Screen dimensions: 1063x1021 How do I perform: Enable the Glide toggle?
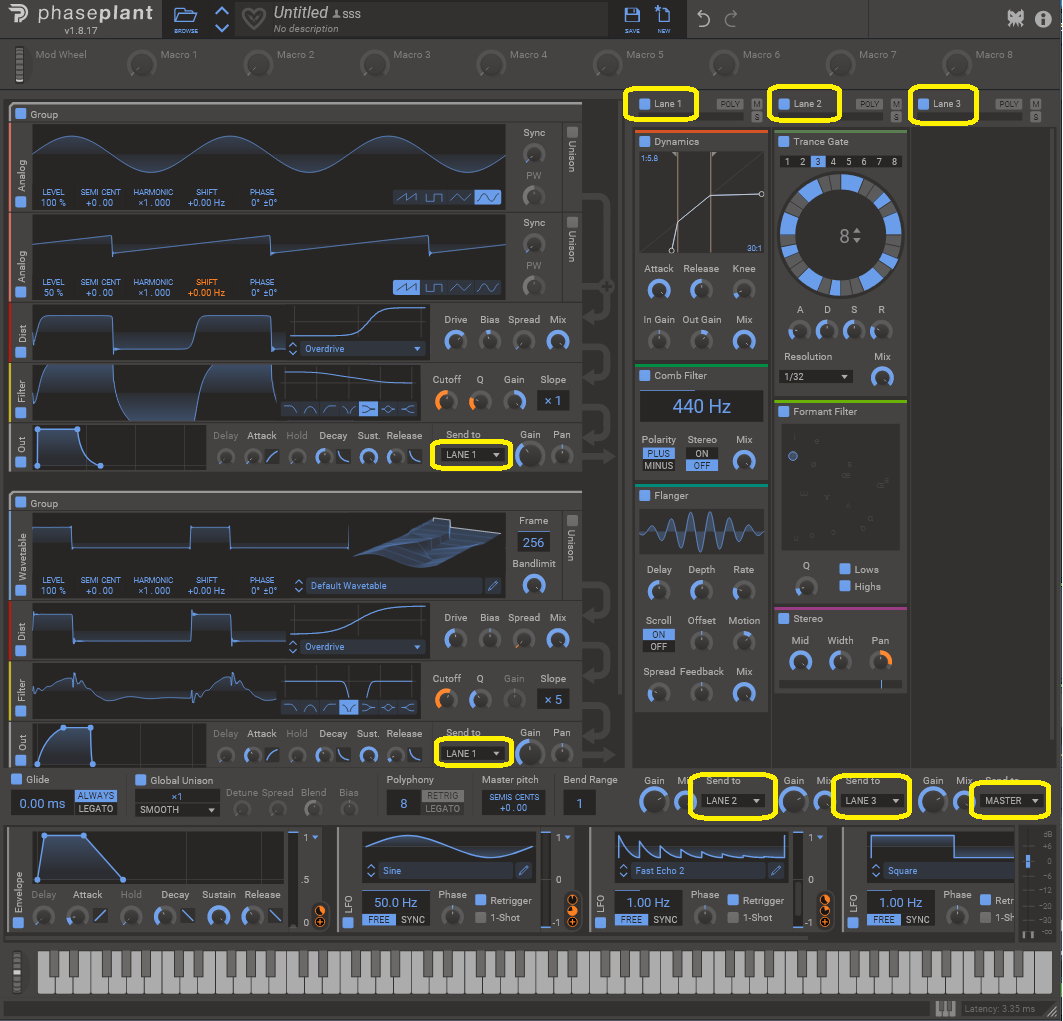(x=17, y=780)
